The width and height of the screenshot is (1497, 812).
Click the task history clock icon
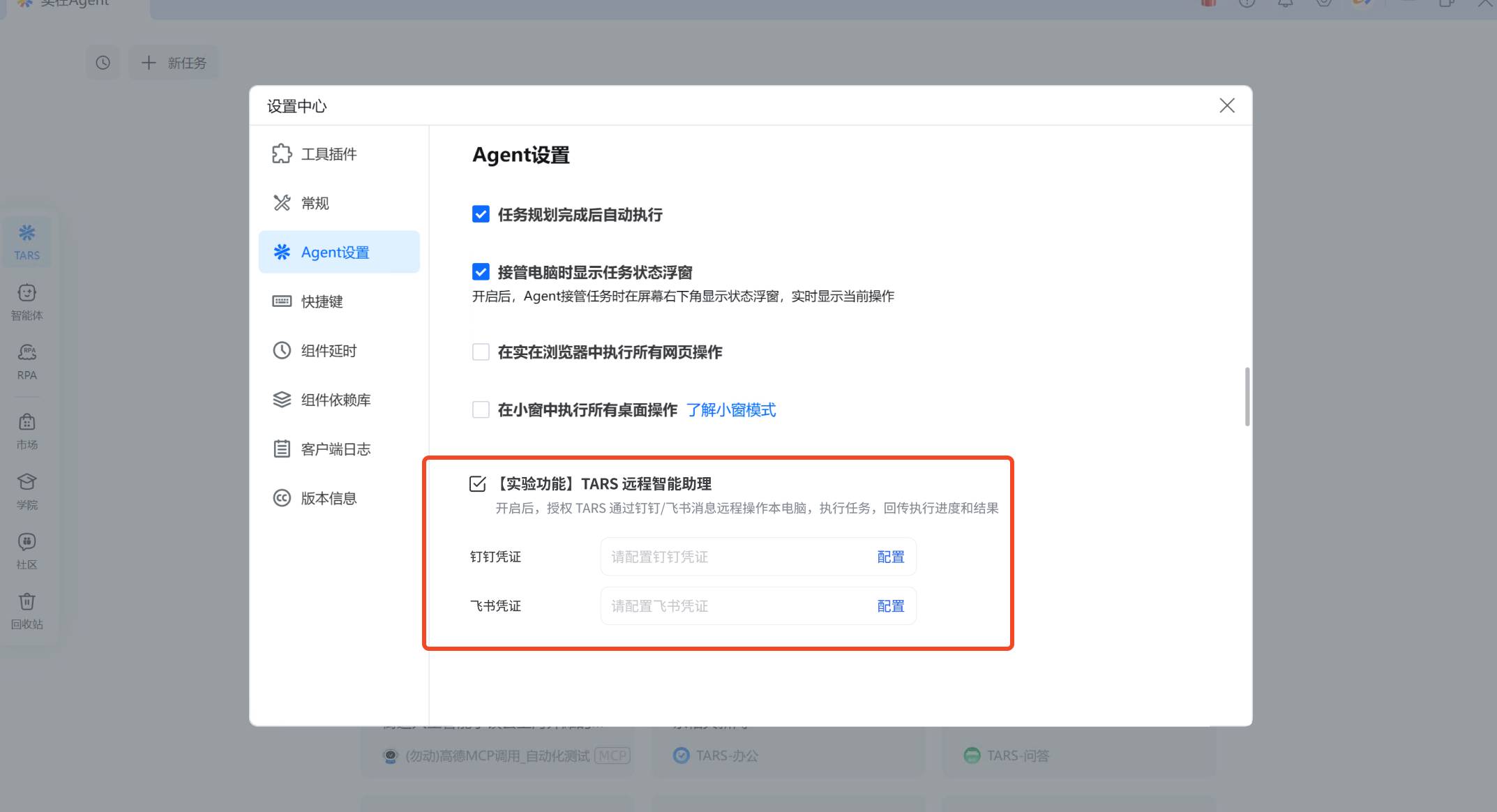coord(103,63)
